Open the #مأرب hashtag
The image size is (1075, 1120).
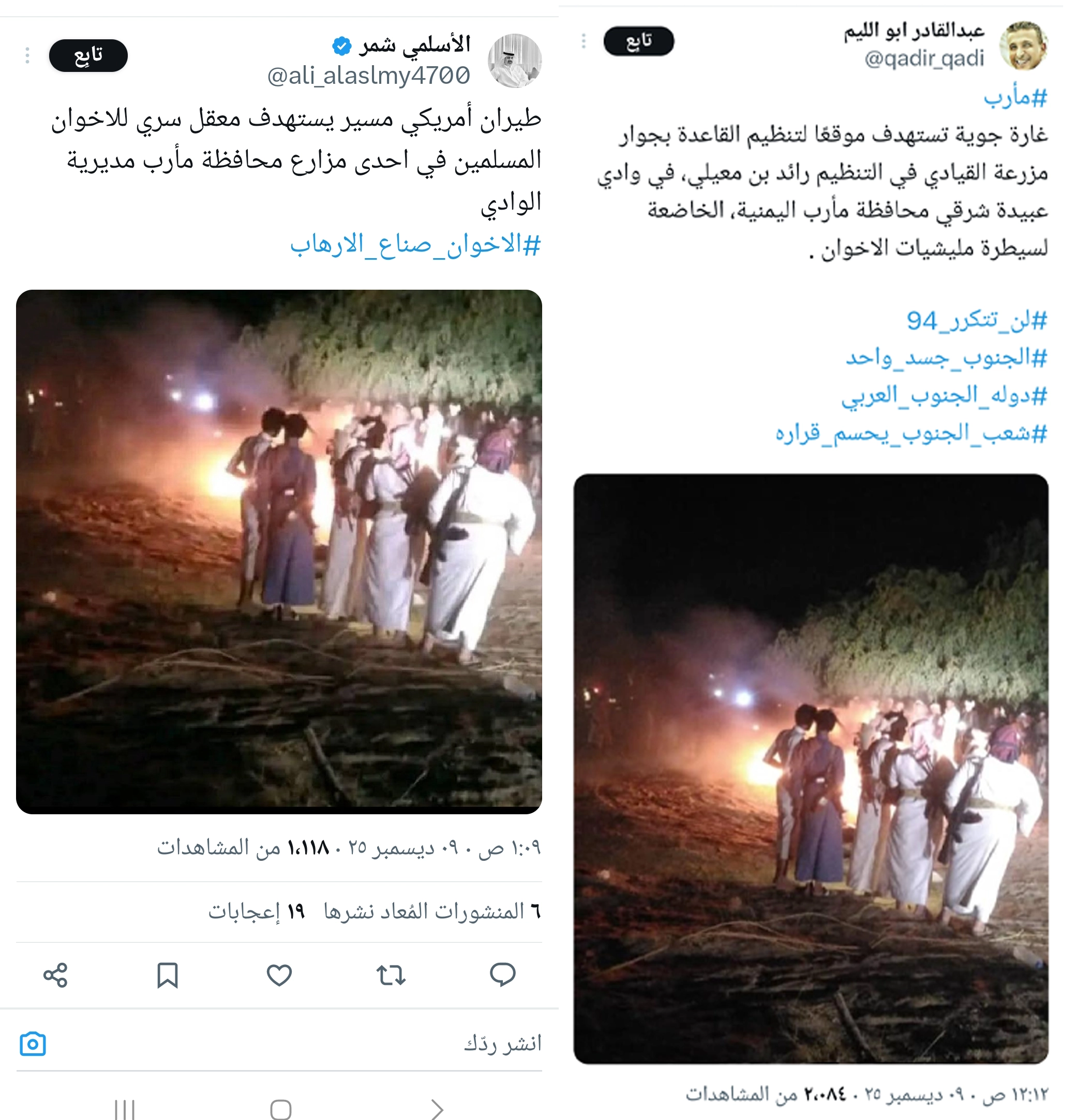[x=1015, y=98]
